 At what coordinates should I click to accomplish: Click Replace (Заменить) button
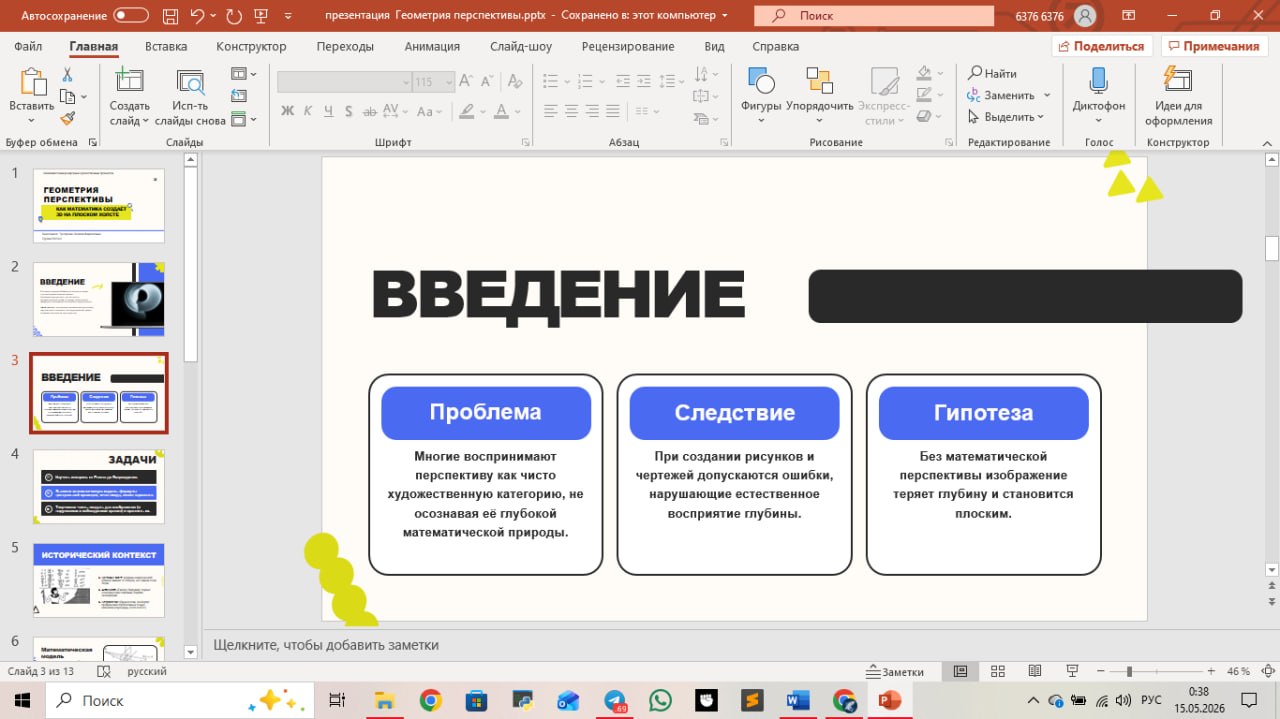tap(1002, 95)
